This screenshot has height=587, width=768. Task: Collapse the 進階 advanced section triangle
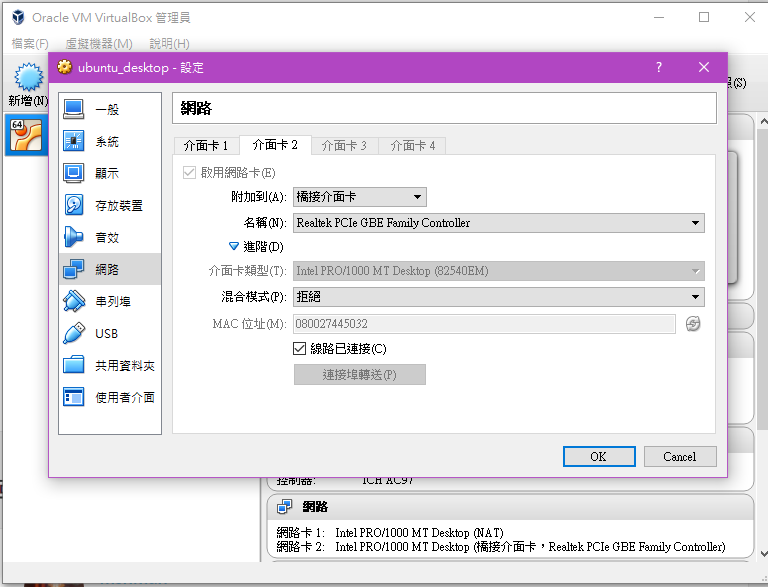click(234, 246)
